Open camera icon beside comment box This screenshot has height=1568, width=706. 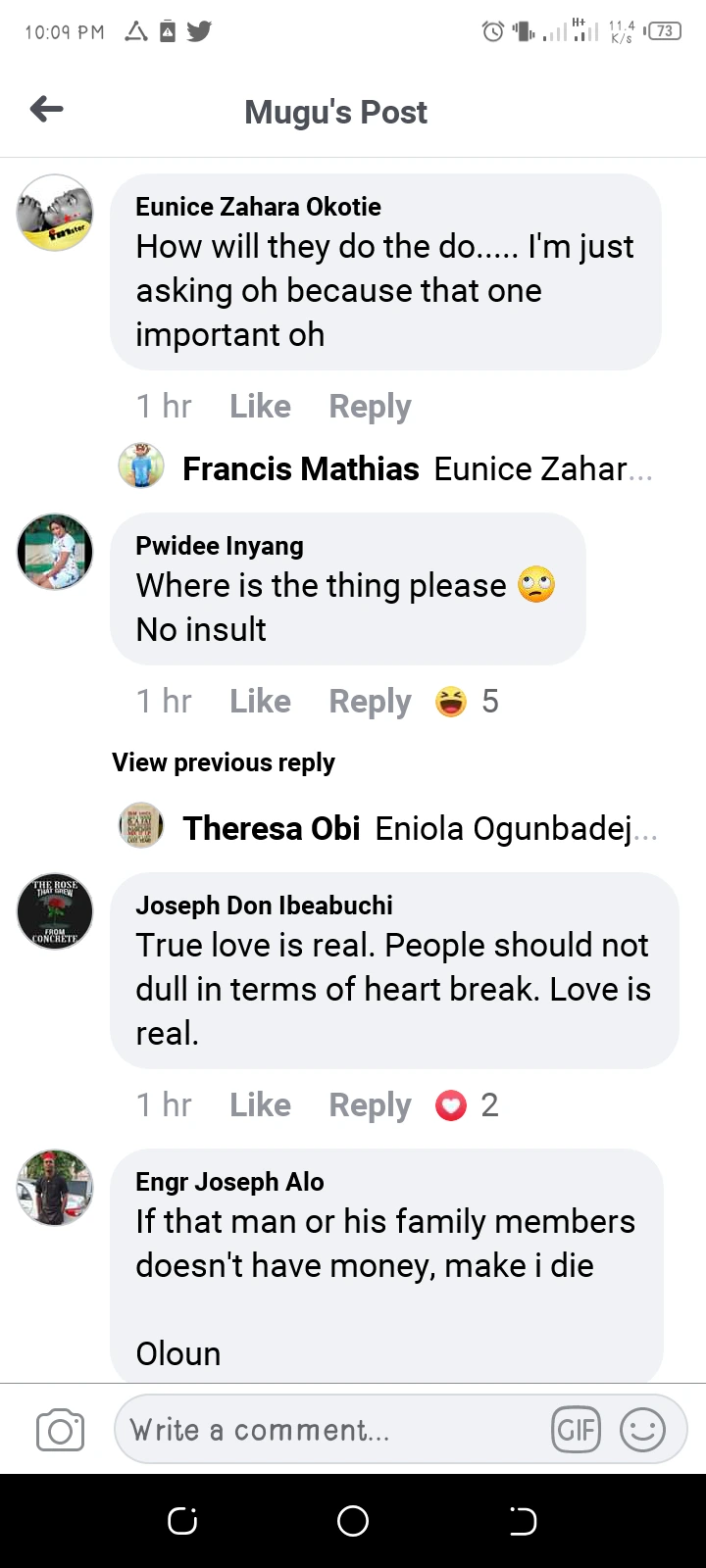[60, 1430]
